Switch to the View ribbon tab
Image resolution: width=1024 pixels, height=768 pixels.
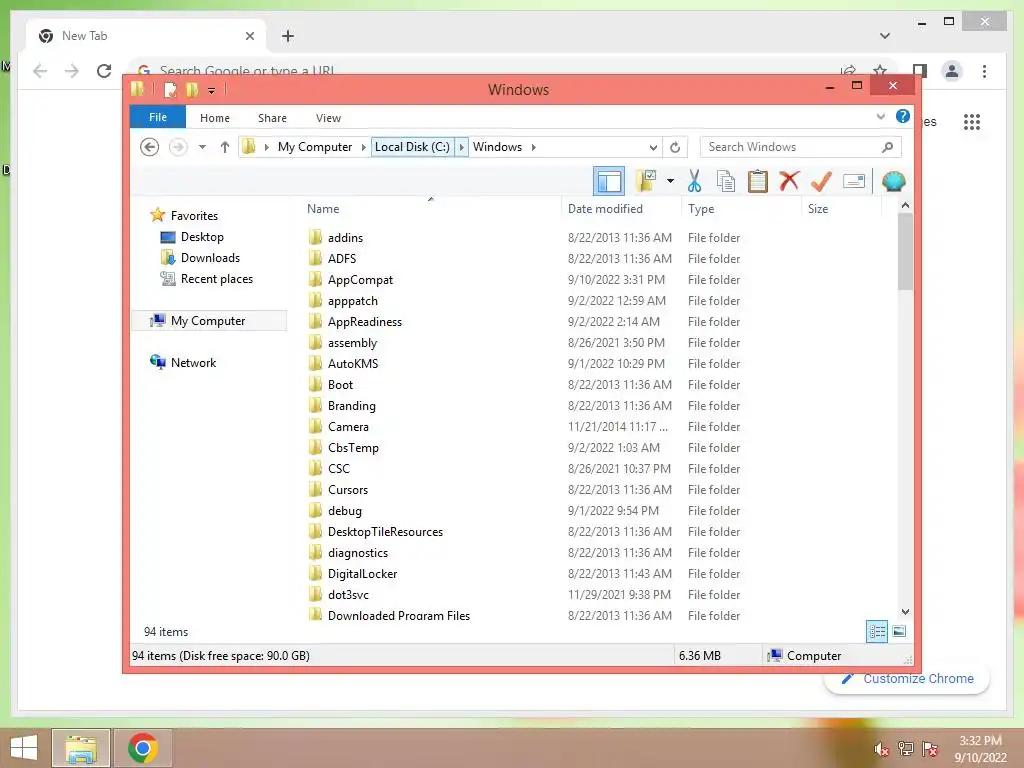point(328,118)
